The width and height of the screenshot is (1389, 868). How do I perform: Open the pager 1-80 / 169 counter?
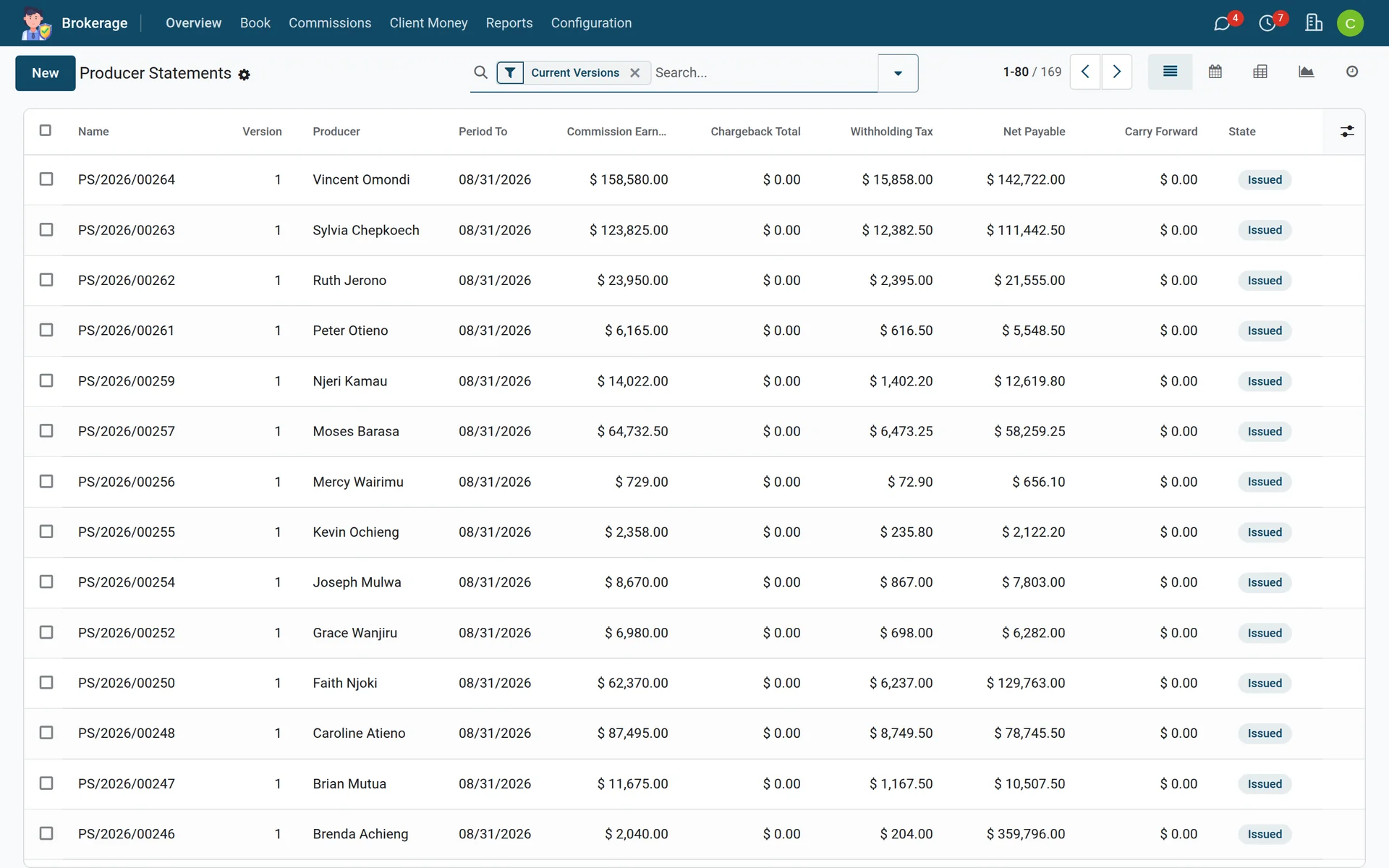pyautogui.click(x=1032, y=72)
